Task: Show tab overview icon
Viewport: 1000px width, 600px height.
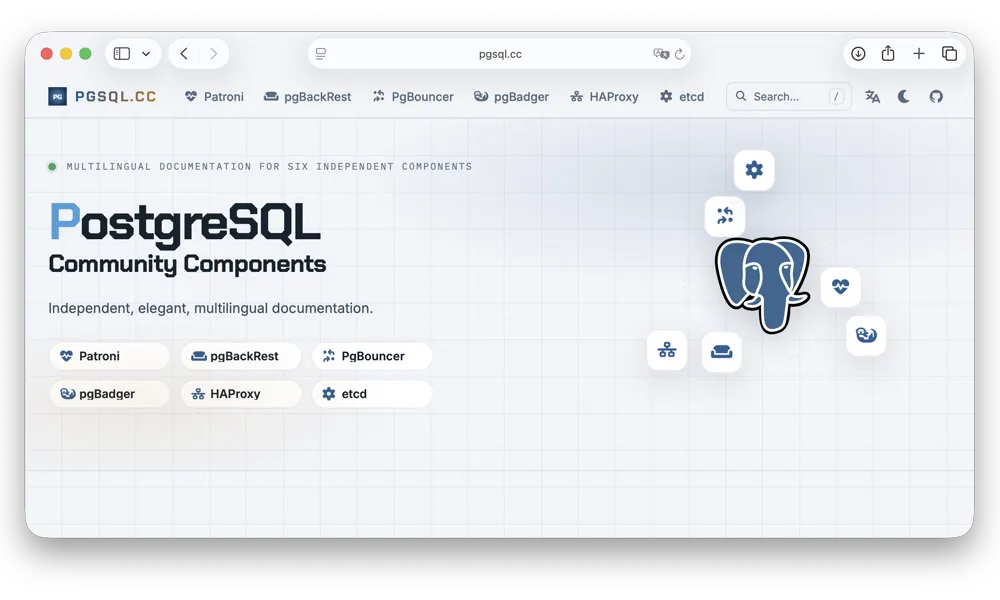Action: [x=949, y=54]
